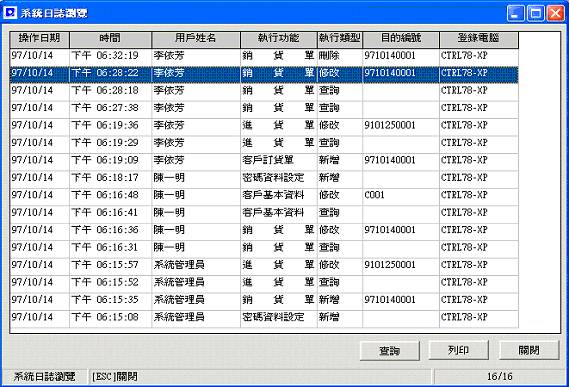Viewport: 569px width, 387px height.
Task: Select the highlighted row at 06:28:22
Action: (264, 74)
